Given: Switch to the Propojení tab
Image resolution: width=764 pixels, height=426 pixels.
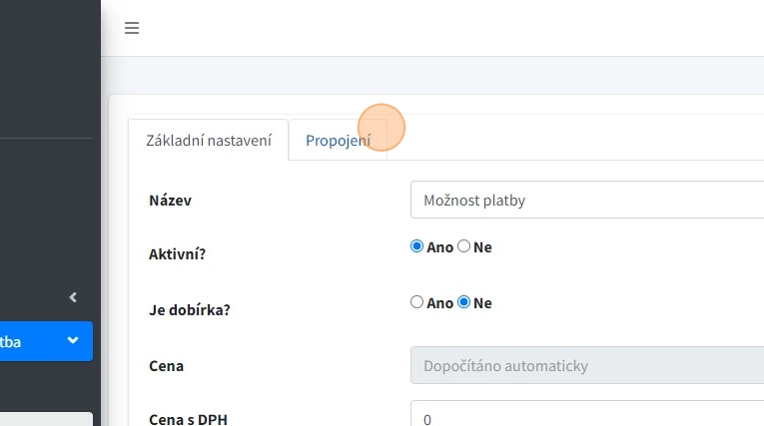Looking at the screenshot, I should click(x=338, y=140).
